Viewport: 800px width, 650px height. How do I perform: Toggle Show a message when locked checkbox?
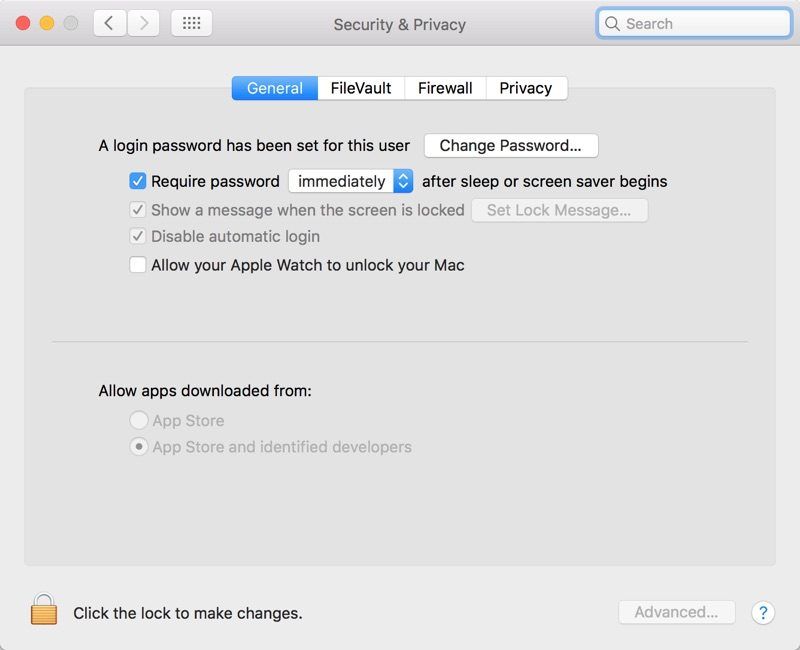click(x=138, y=210)
